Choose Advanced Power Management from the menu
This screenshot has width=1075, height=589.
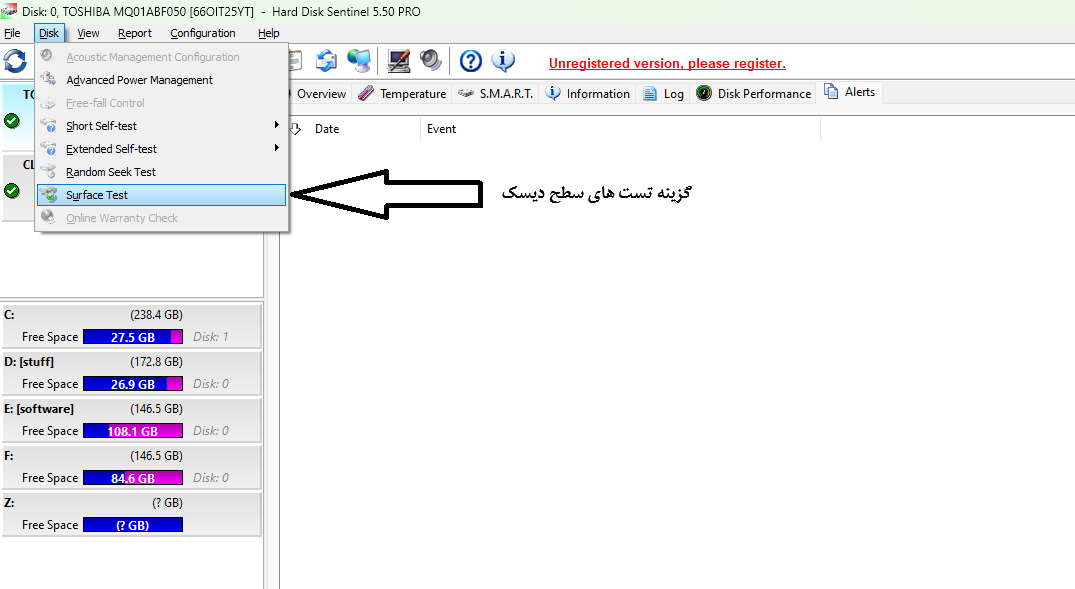point(162,80)
